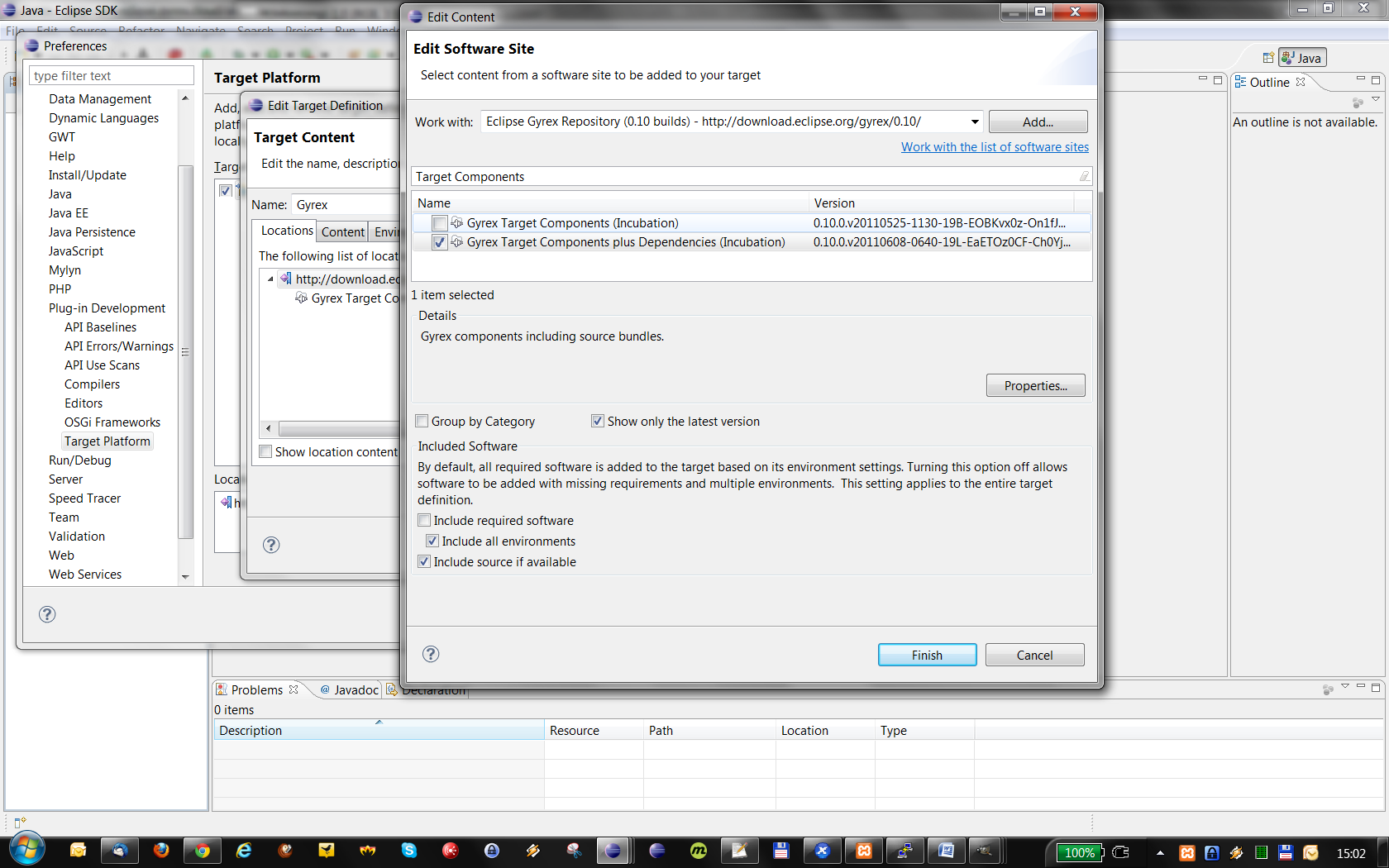Open the Work with software site dropdown
The width and height of the screenshot is (1389, 868).
click(975, 122)
